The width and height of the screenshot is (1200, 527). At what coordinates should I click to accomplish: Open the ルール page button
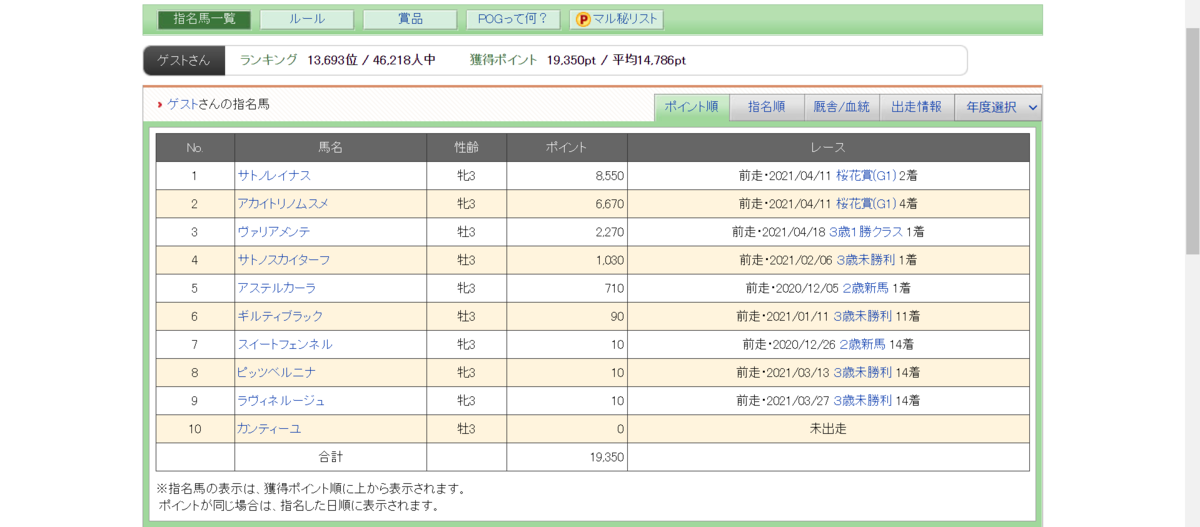click(307, 19)
